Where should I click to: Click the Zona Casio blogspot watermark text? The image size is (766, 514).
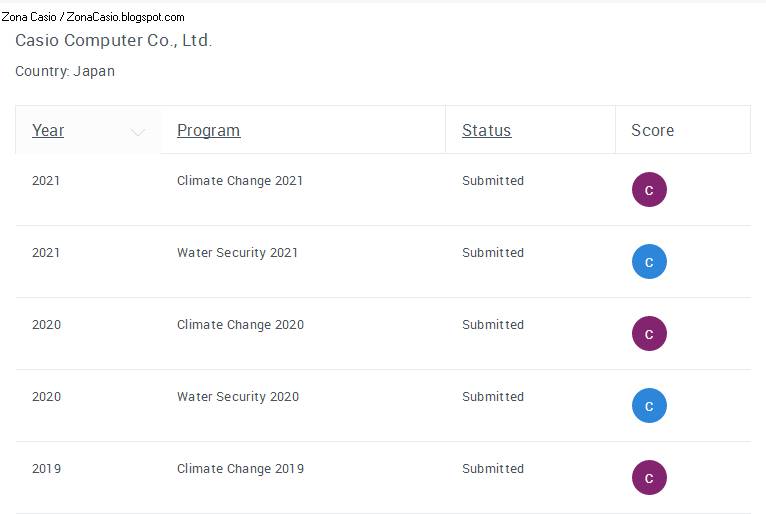click(x=93, y=17)
